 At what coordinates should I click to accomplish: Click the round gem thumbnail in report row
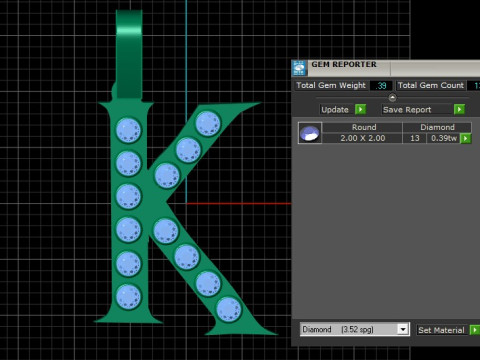tap(310, 133)
